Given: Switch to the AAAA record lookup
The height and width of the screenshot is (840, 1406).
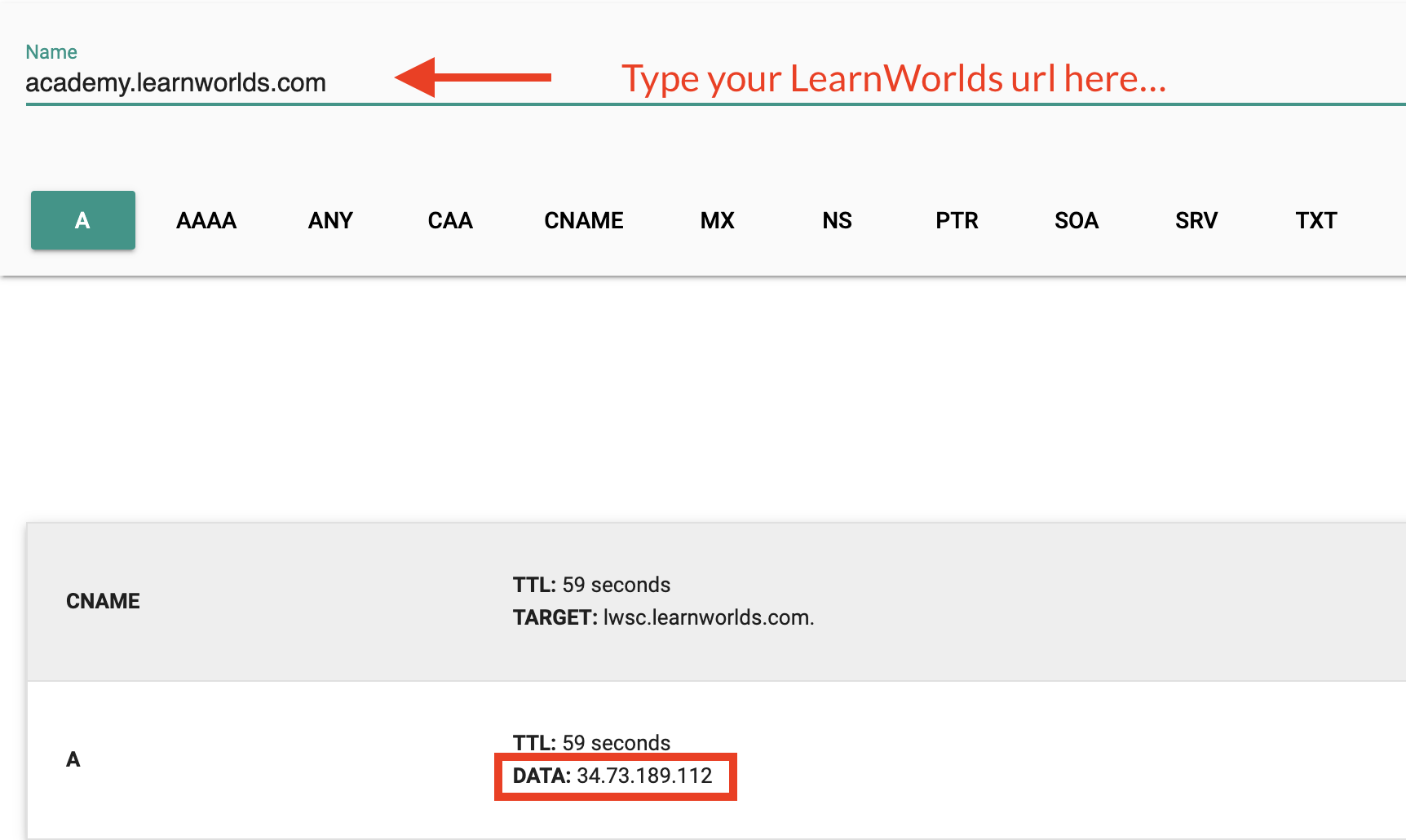Looking at the screenshot, I should click(x=206, y=219).
